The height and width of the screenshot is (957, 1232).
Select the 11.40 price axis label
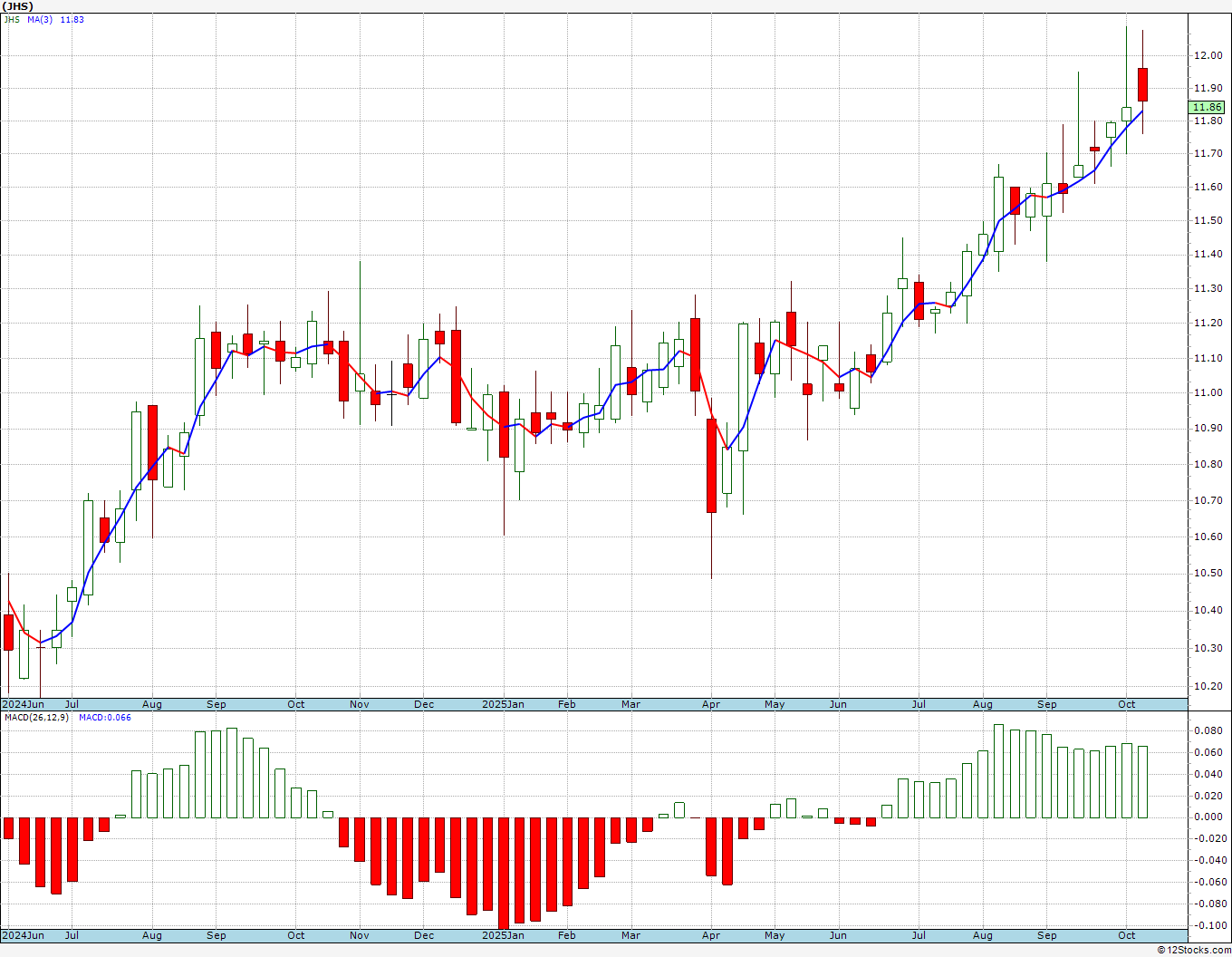(1208, 254)
